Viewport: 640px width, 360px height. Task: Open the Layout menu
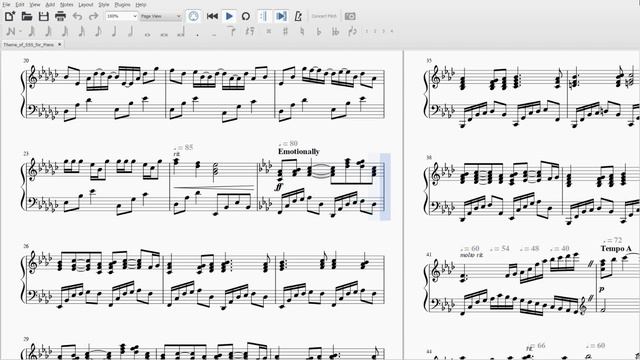(x=86, y=4)
